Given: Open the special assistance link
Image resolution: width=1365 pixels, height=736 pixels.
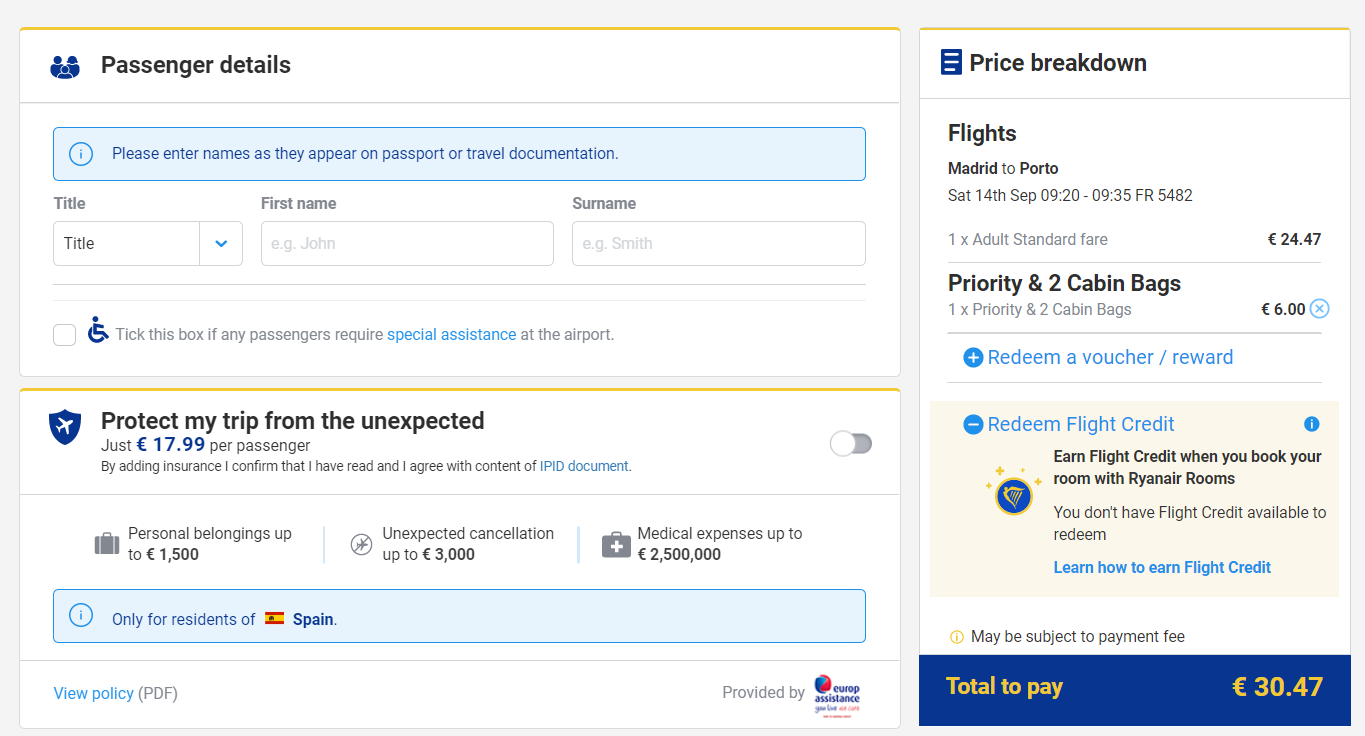Looking at the screenshot, I should pyautogui.click(x=451, y=335).
